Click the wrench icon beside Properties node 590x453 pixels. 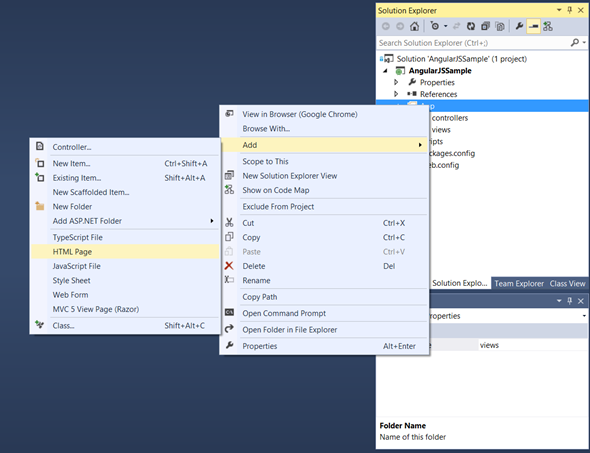[x=412, y=82]
